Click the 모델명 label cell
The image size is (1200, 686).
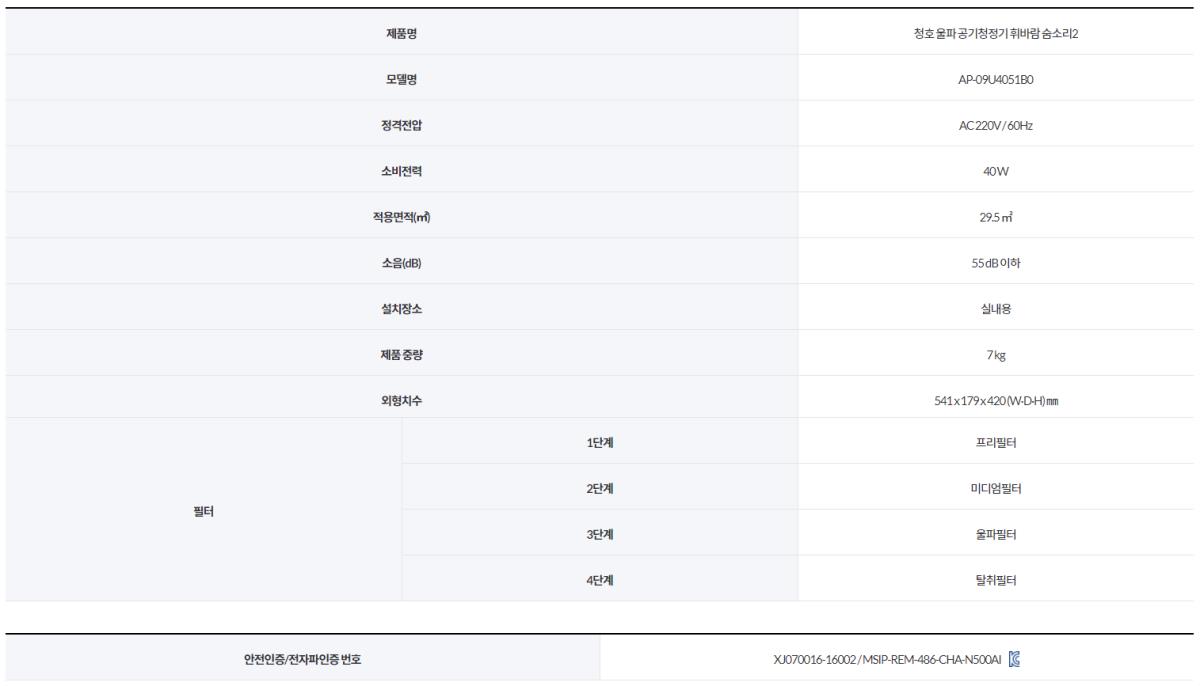(401, 79)
